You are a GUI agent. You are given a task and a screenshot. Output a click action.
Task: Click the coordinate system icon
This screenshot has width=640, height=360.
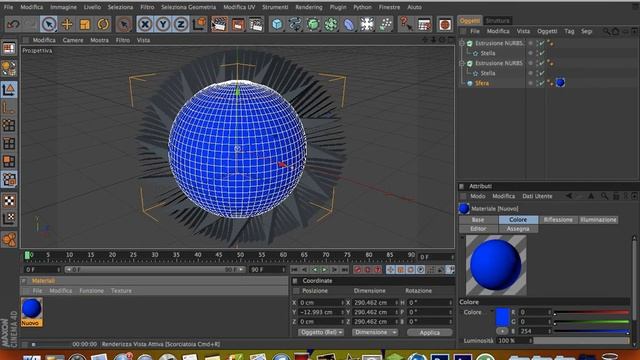click(199, 24)
